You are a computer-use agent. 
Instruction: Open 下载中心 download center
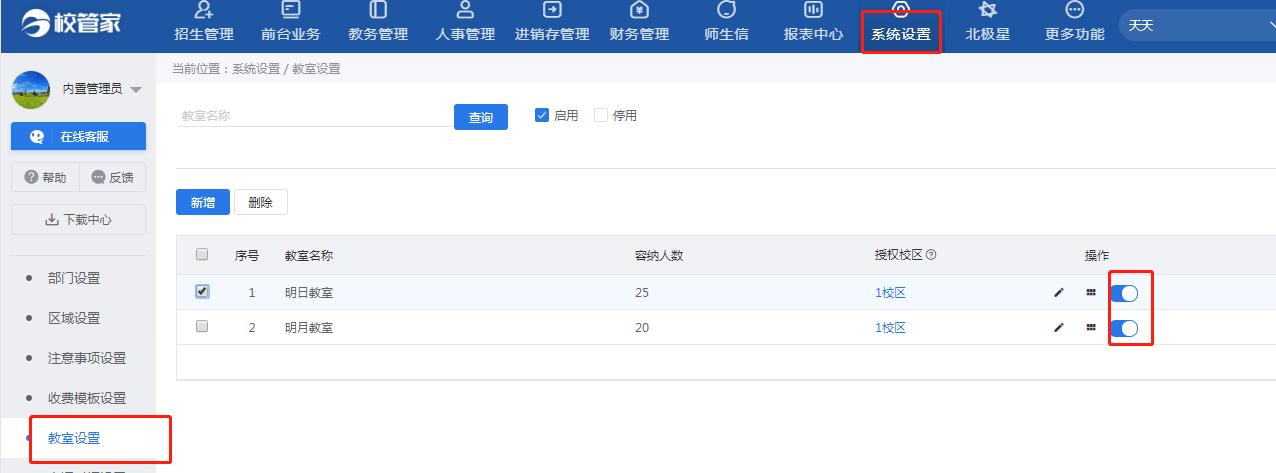pyautogui.click(x=78, y=220)
